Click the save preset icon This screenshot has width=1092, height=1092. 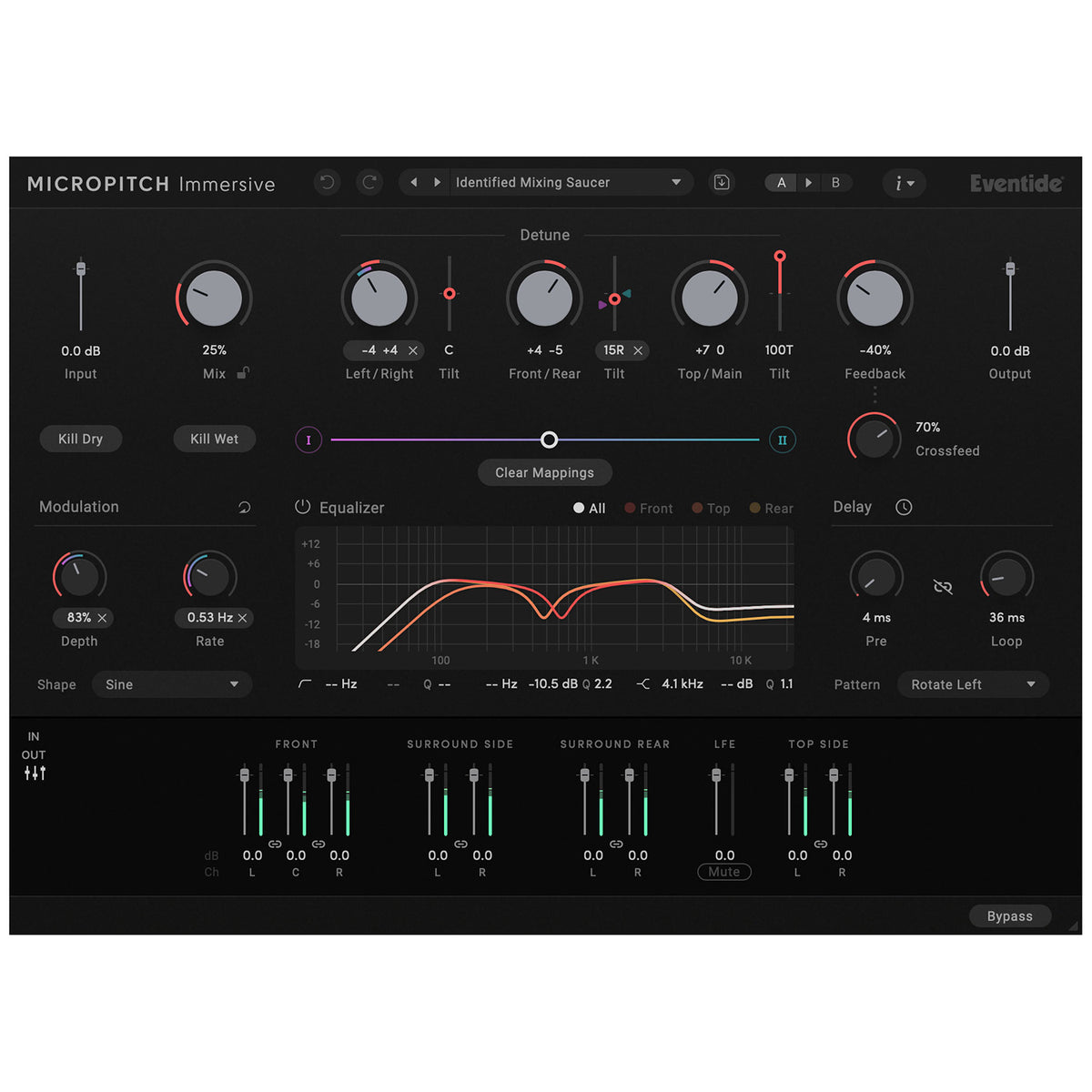pyautogui.click(x=722, y=183)
